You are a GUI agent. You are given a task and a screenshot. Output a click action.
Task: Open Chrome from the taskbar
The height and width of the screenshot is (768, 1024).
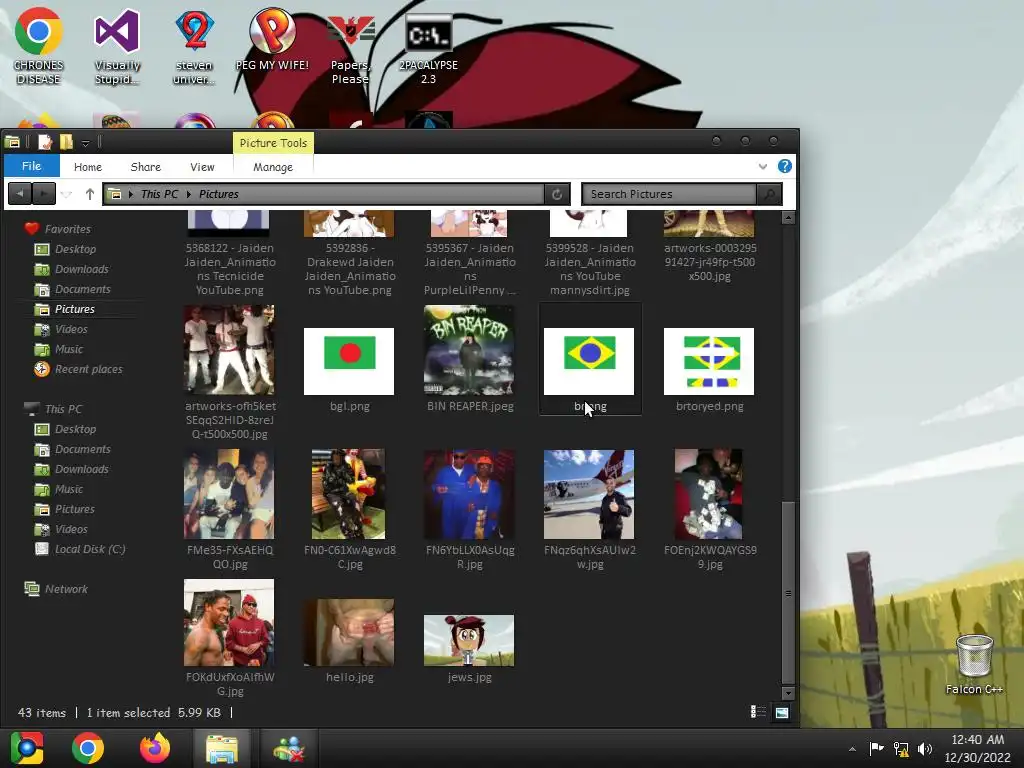tap(88, 748)
